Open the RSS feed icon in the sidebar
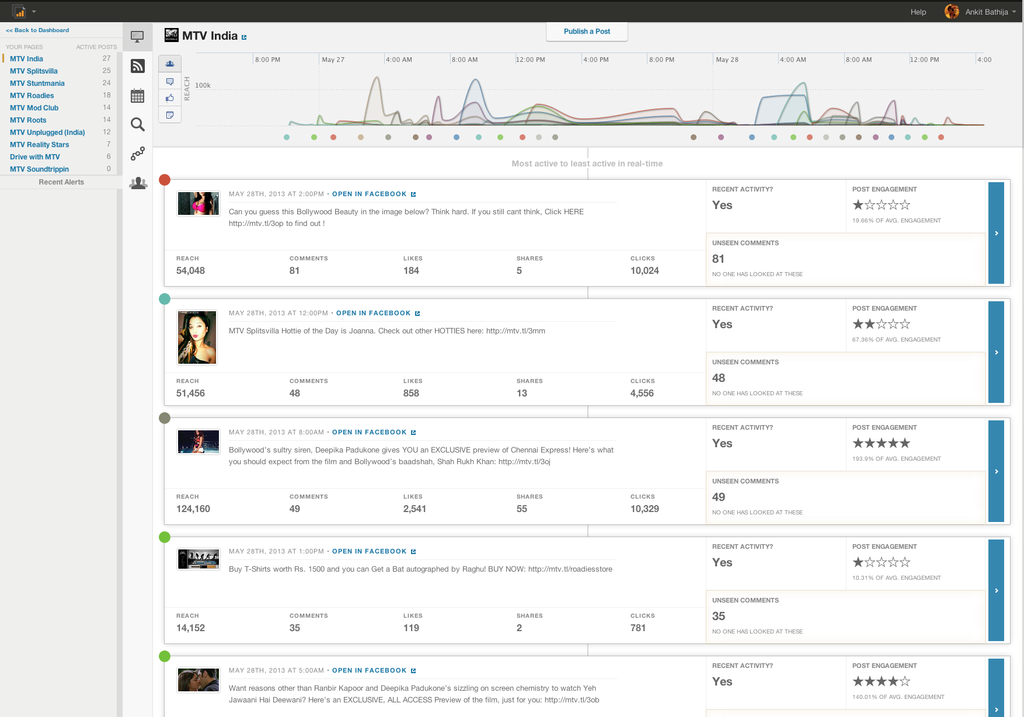 click(x=138, y=66)
